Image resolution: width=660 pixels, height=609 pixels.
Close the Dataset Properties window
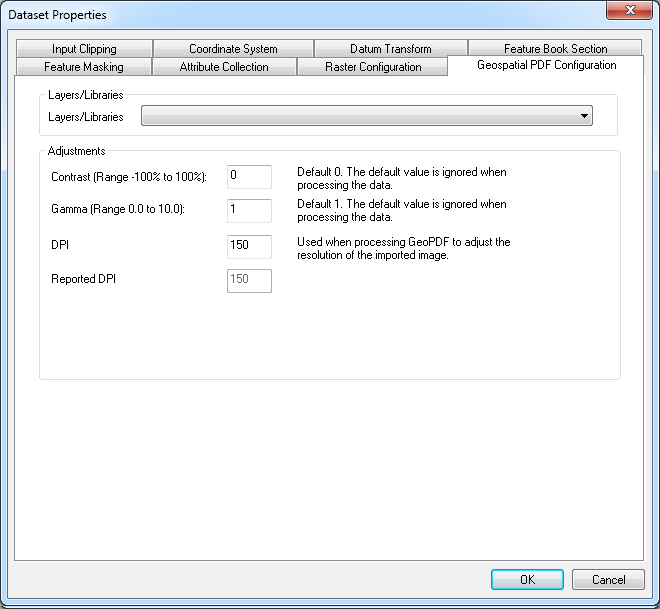tap(629, 10)
